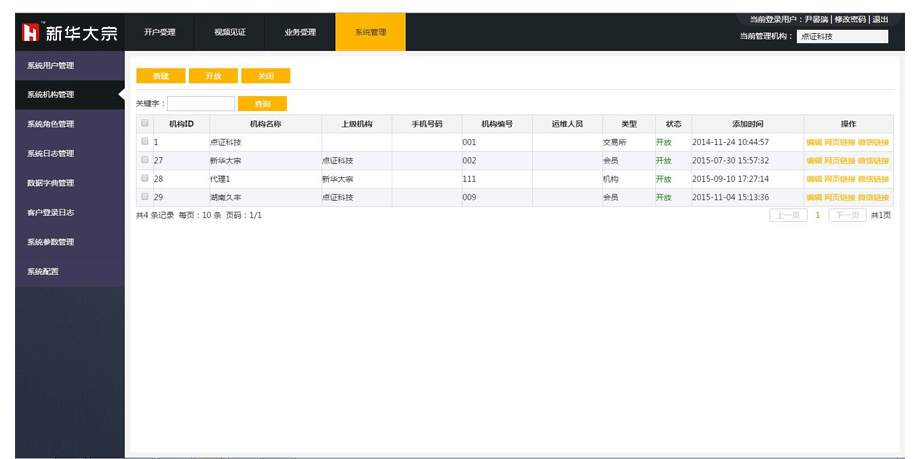Screen dimensions: 918x459
Task: Click the 开放 button above the table
Action: 213,76
